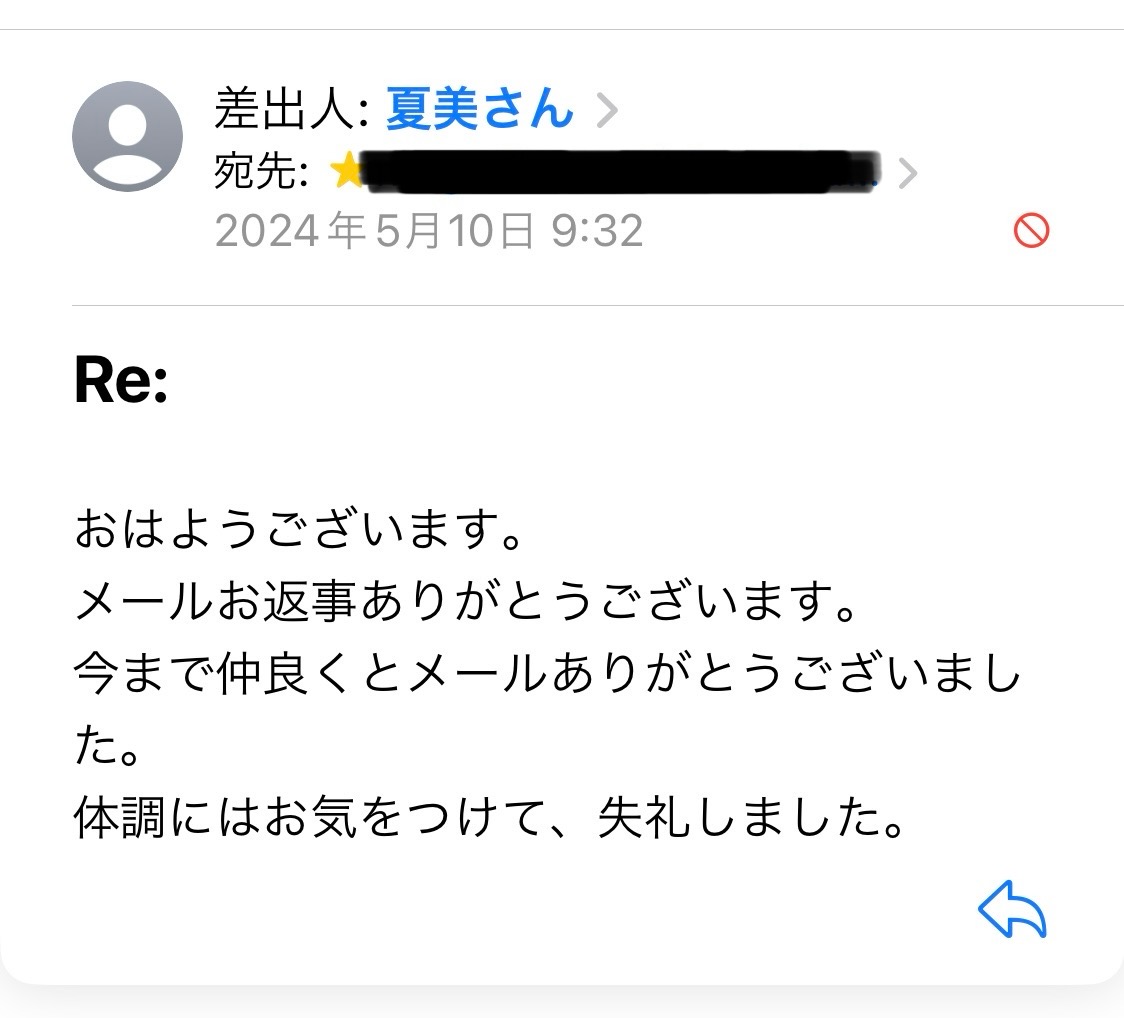Open sender contact 夏美さん
This screenshot has height=1018, width=1124.
(x=479, y=109)
